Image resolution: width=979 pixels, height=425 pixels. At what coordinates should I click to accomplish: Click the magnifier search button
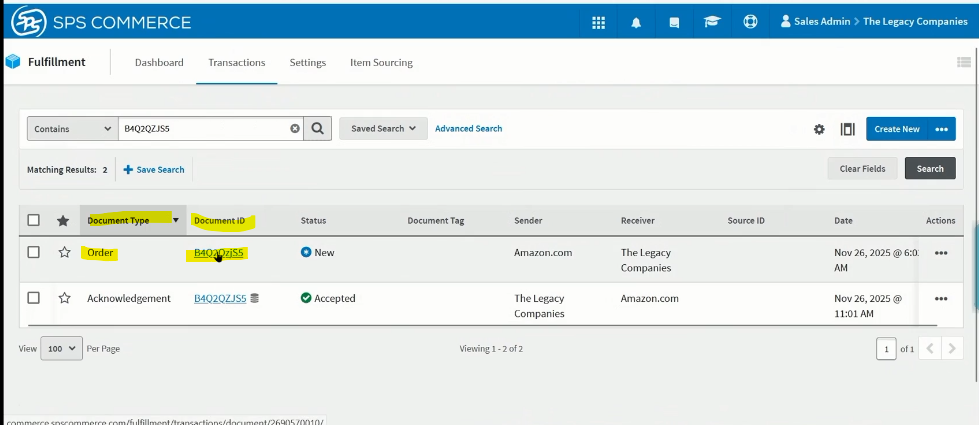(x=318, y=129)
